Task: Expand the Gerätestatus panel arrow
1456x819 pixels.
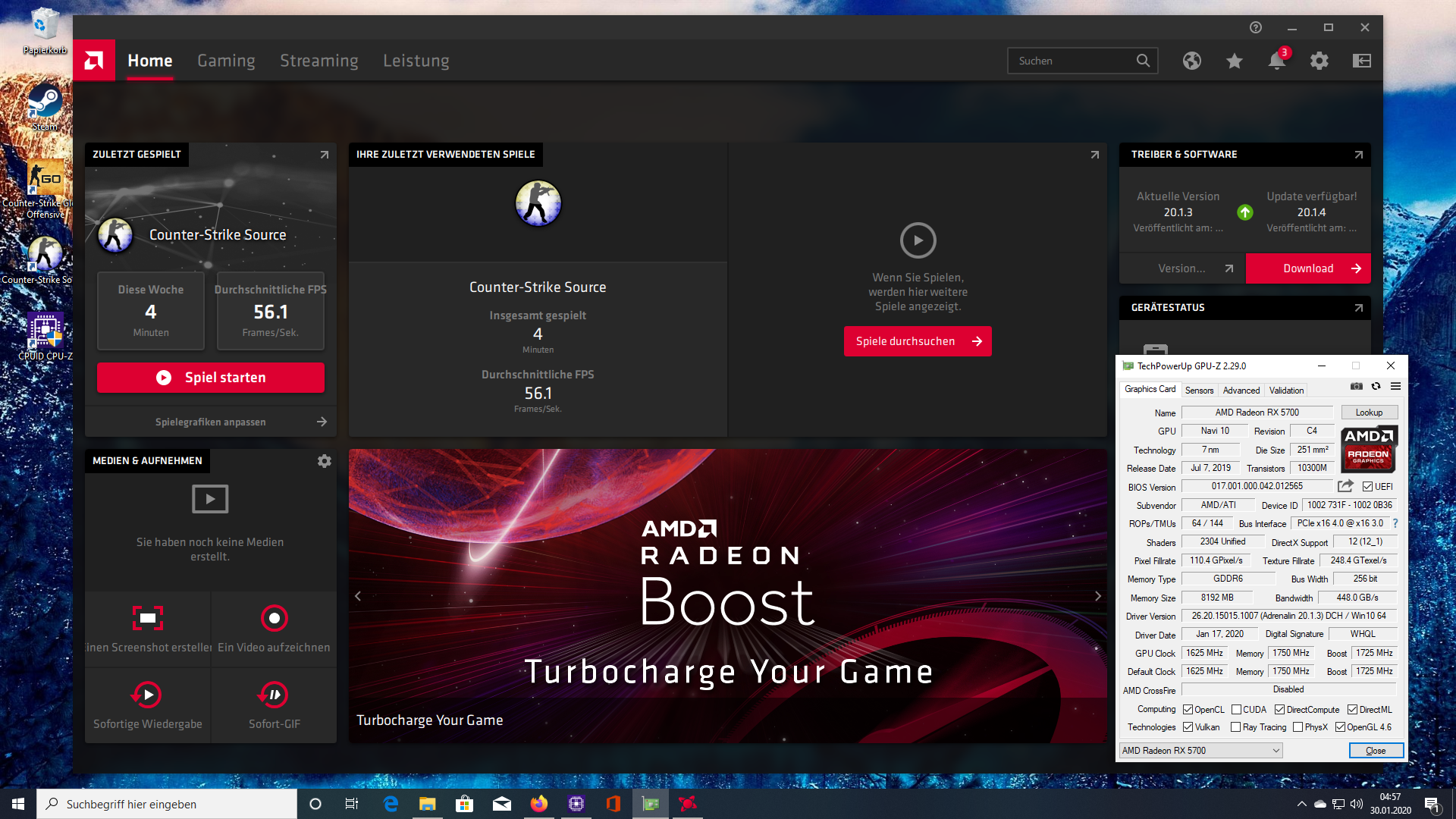Action: pos(1358,308)
